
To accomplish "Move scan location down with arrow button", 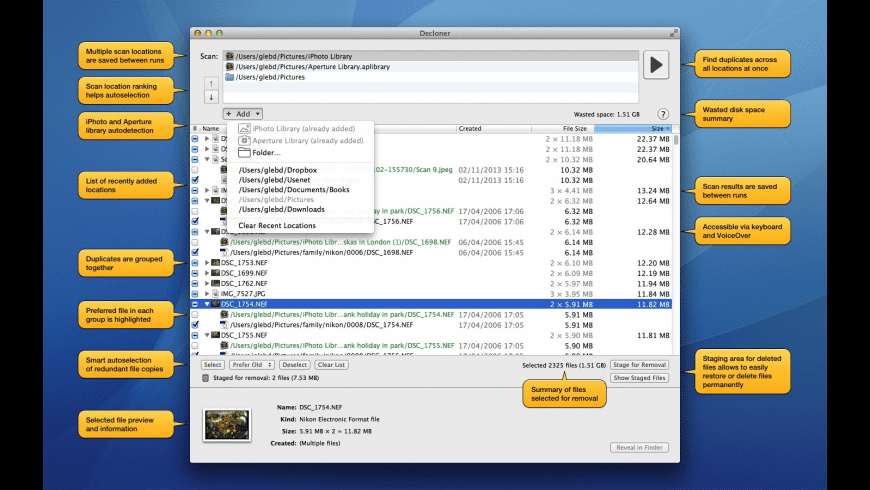I will click(x=211, y=97).
